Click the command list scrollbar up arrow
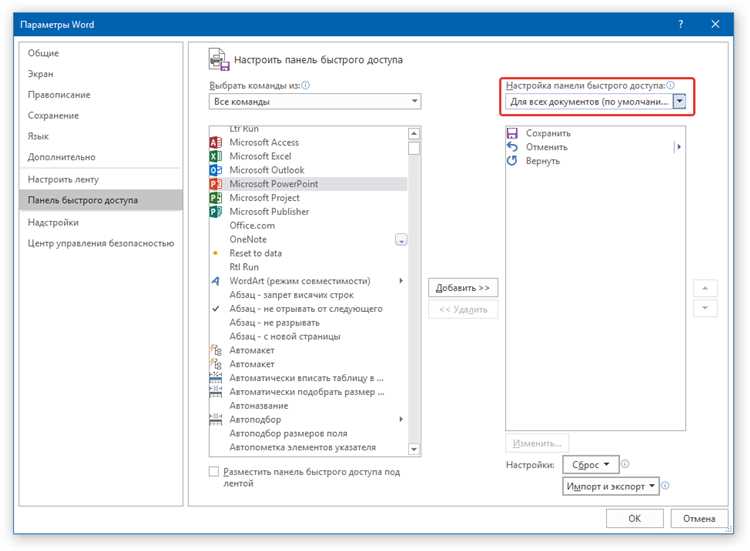This screenshot has width=750, height=551. (x=414, y=133)
